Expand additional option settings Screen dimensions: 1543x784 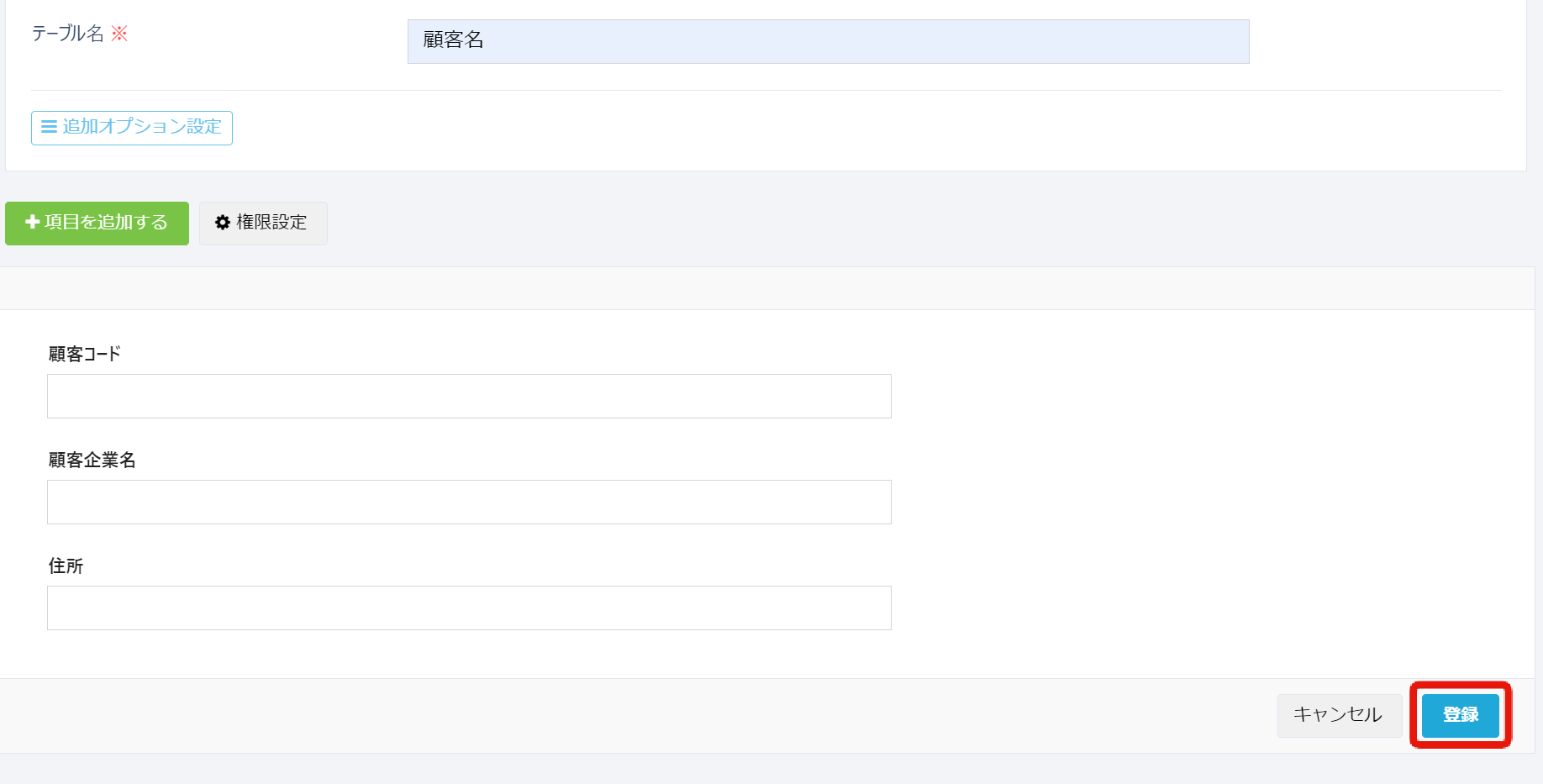(x=131, y=128)
